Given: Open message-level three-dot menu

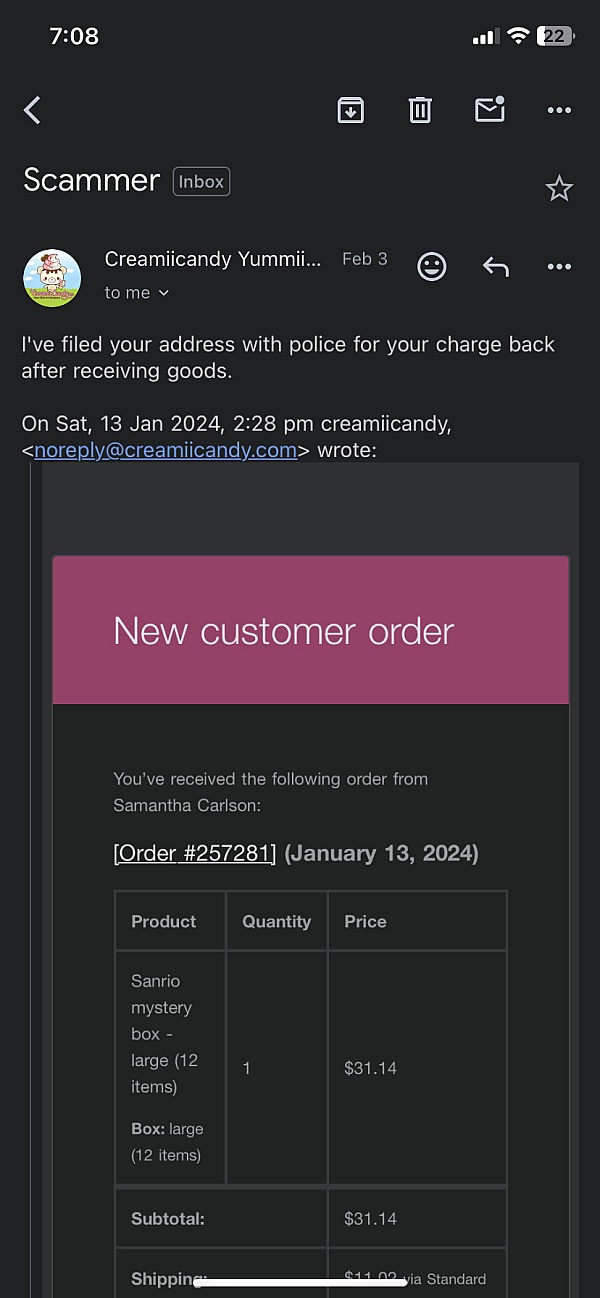Looking at the screenshot, I should tap(559, 267).
